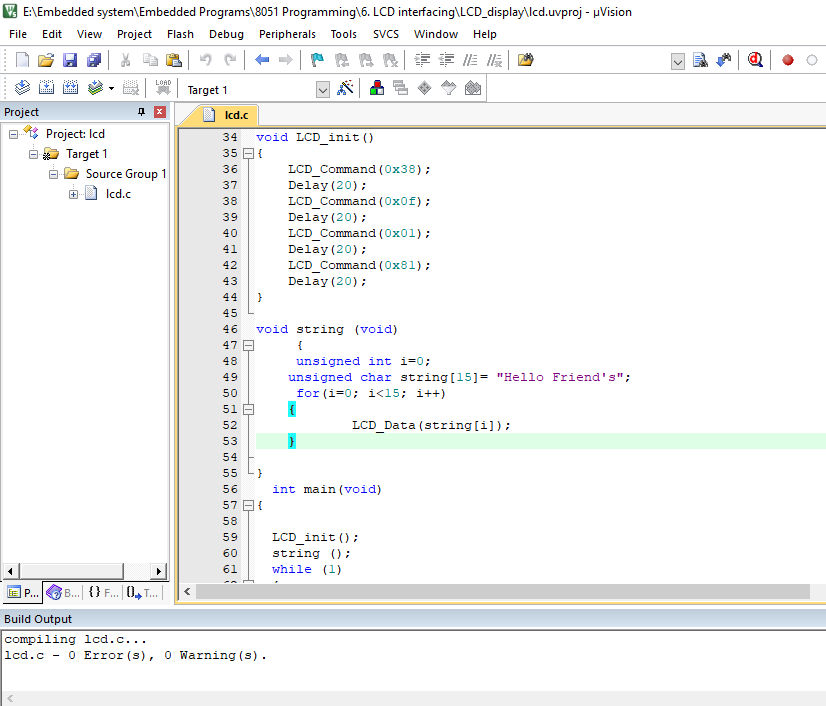Click the Paste clipboard icon
The image size is (826, 706).
click(x=174, y=60)
